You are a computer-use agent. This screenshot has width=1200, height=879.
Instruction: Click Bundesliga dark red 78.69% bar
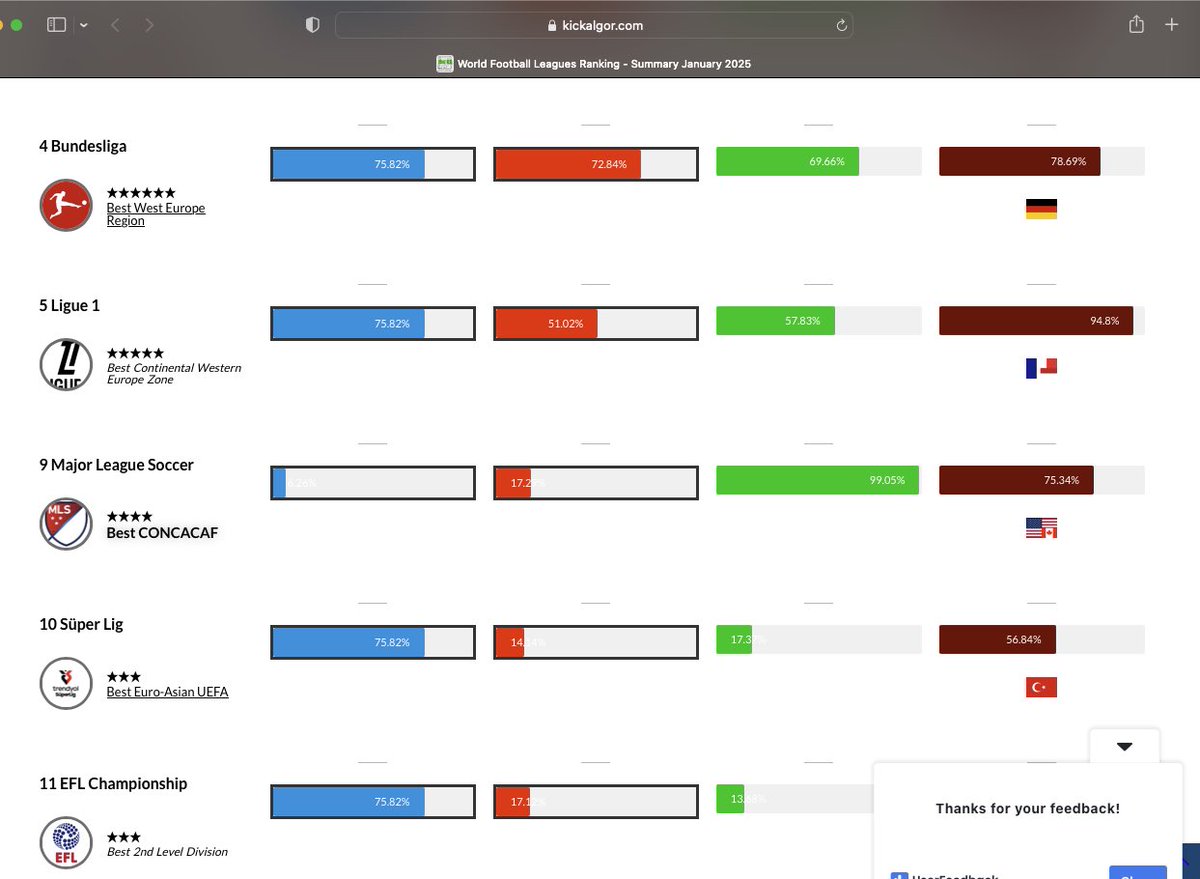click(1042, 161)
